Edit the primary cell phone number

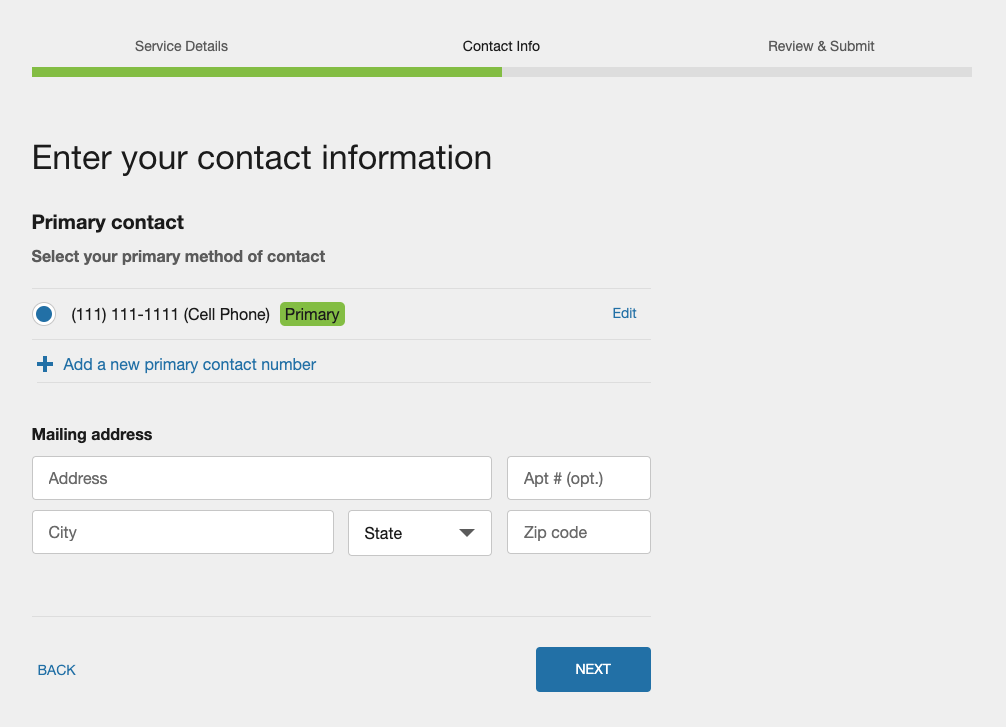tap(624, 313)
